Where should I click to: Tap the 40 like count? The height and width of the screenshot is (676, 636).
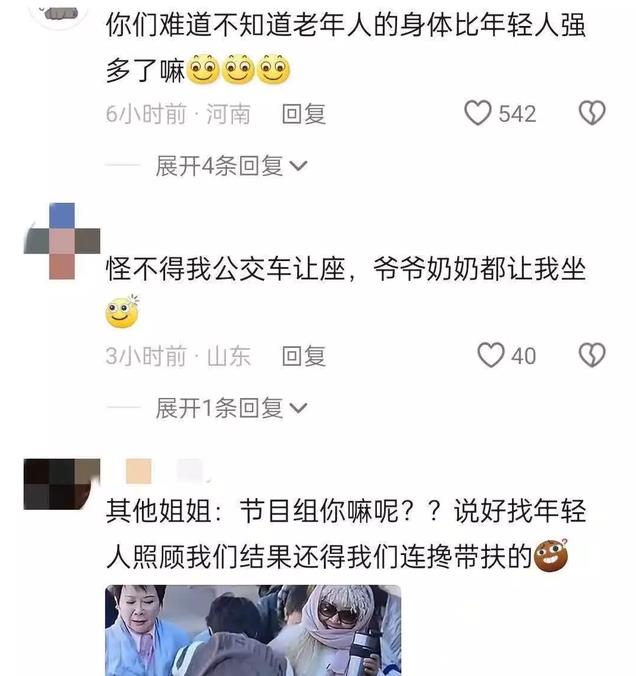[x=524, y=357]
